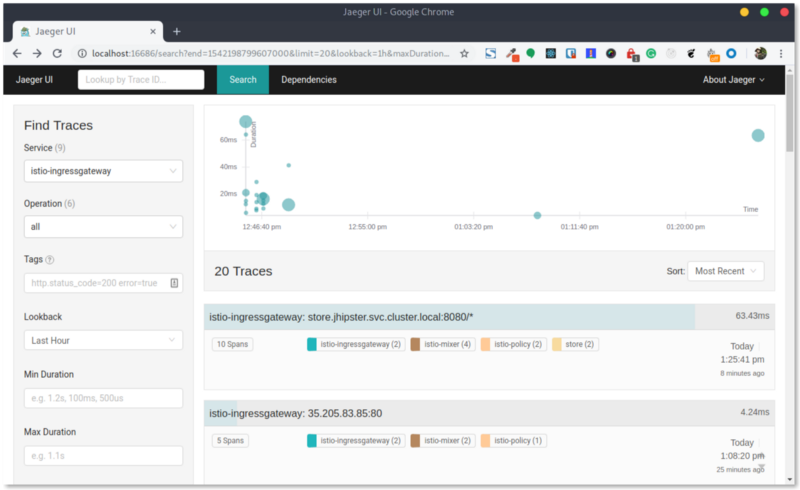Switch to the Dependencies tab
The width and height of the screenshot is (800, 490).
[x=309, y=80]
